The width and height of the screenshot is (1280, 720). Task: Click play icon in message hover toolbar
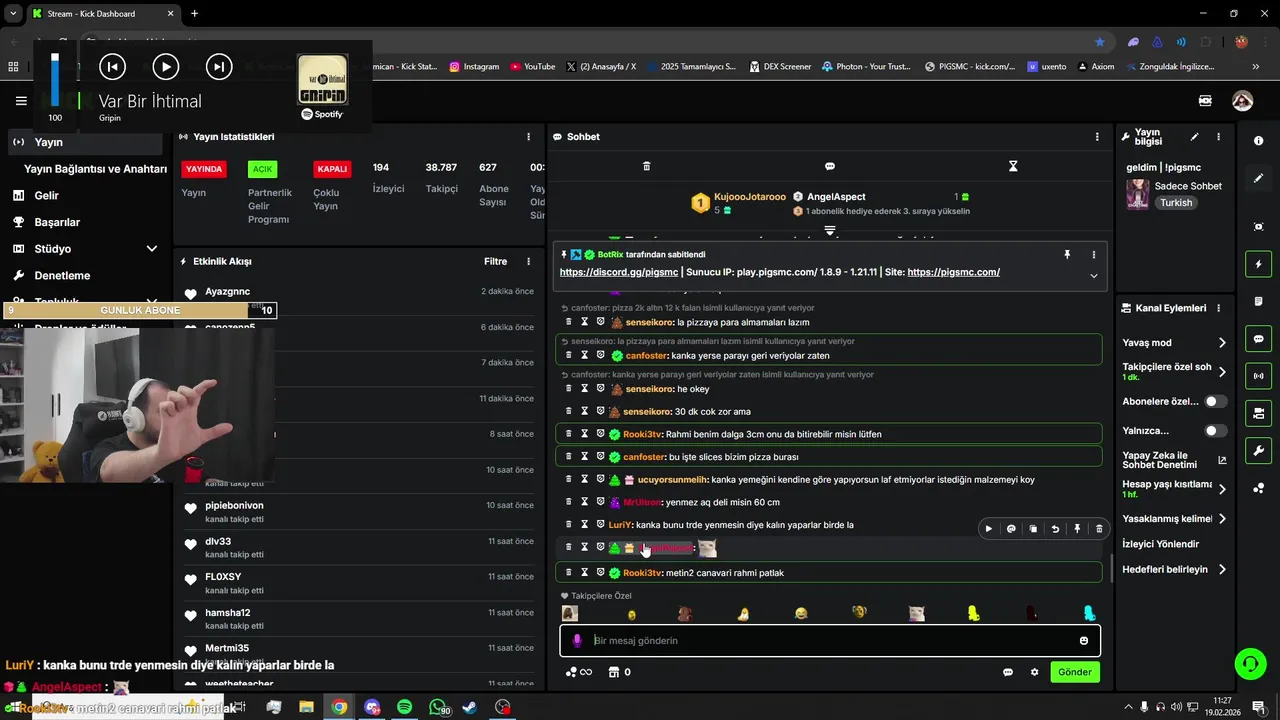(x=989, y=529)
